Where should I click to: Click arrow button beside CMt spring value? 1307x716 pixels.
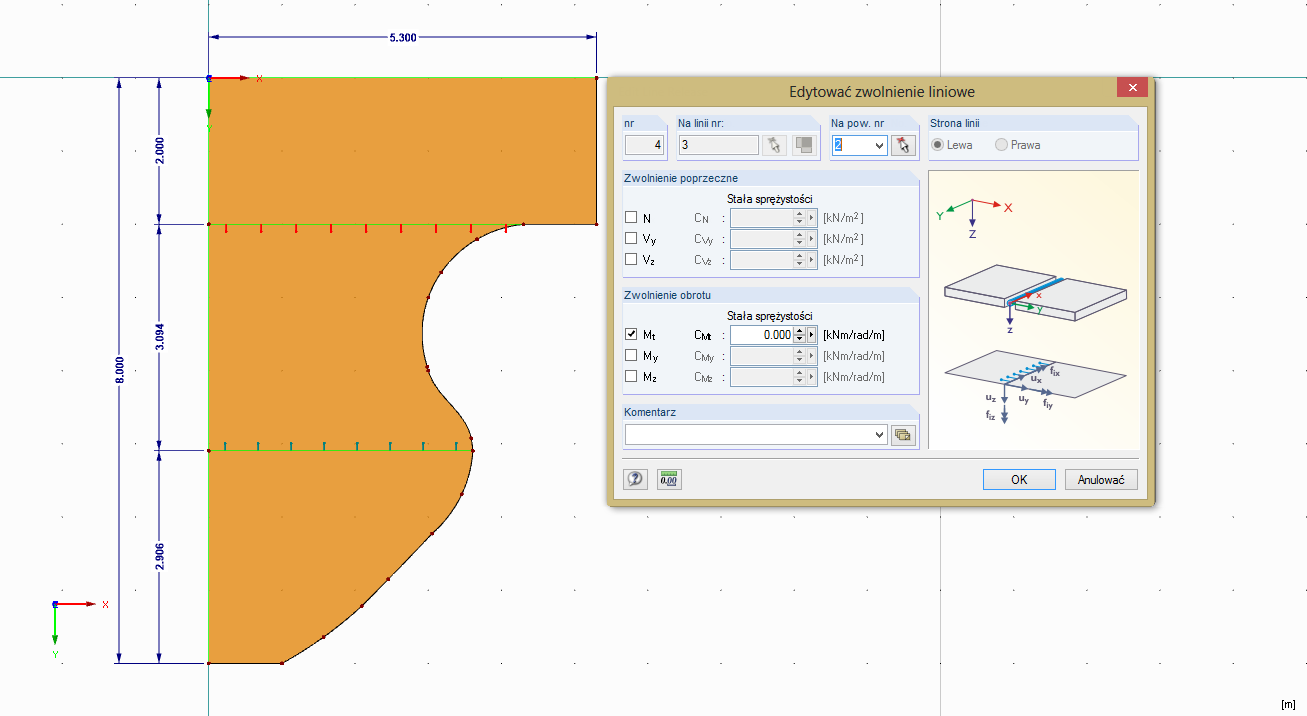click(812, 335)
